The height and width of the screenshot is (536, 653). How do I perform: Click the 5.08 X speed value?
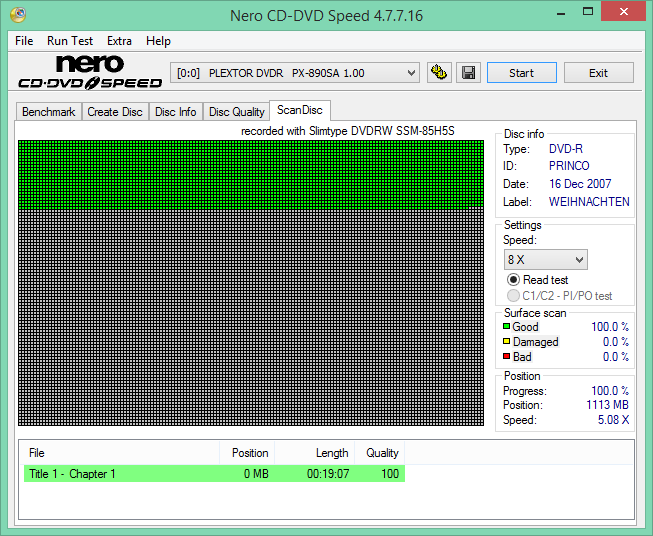[613, 420]
